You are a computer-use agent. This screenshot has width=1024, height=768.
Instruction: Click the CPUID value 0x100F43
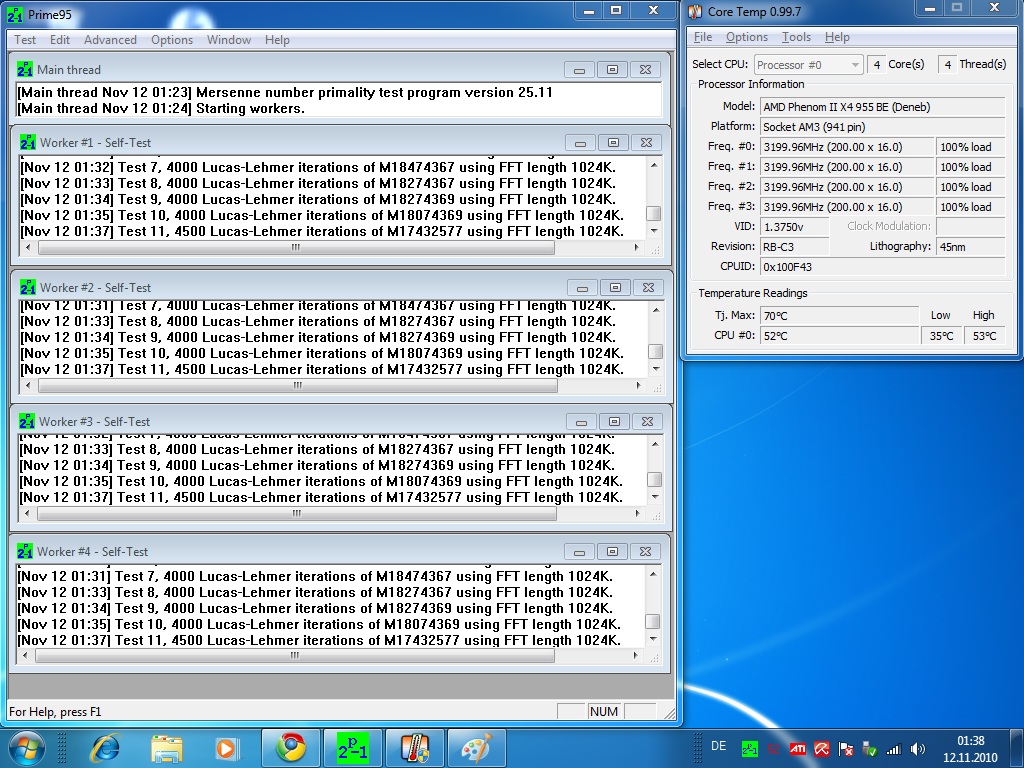(882, 266)
